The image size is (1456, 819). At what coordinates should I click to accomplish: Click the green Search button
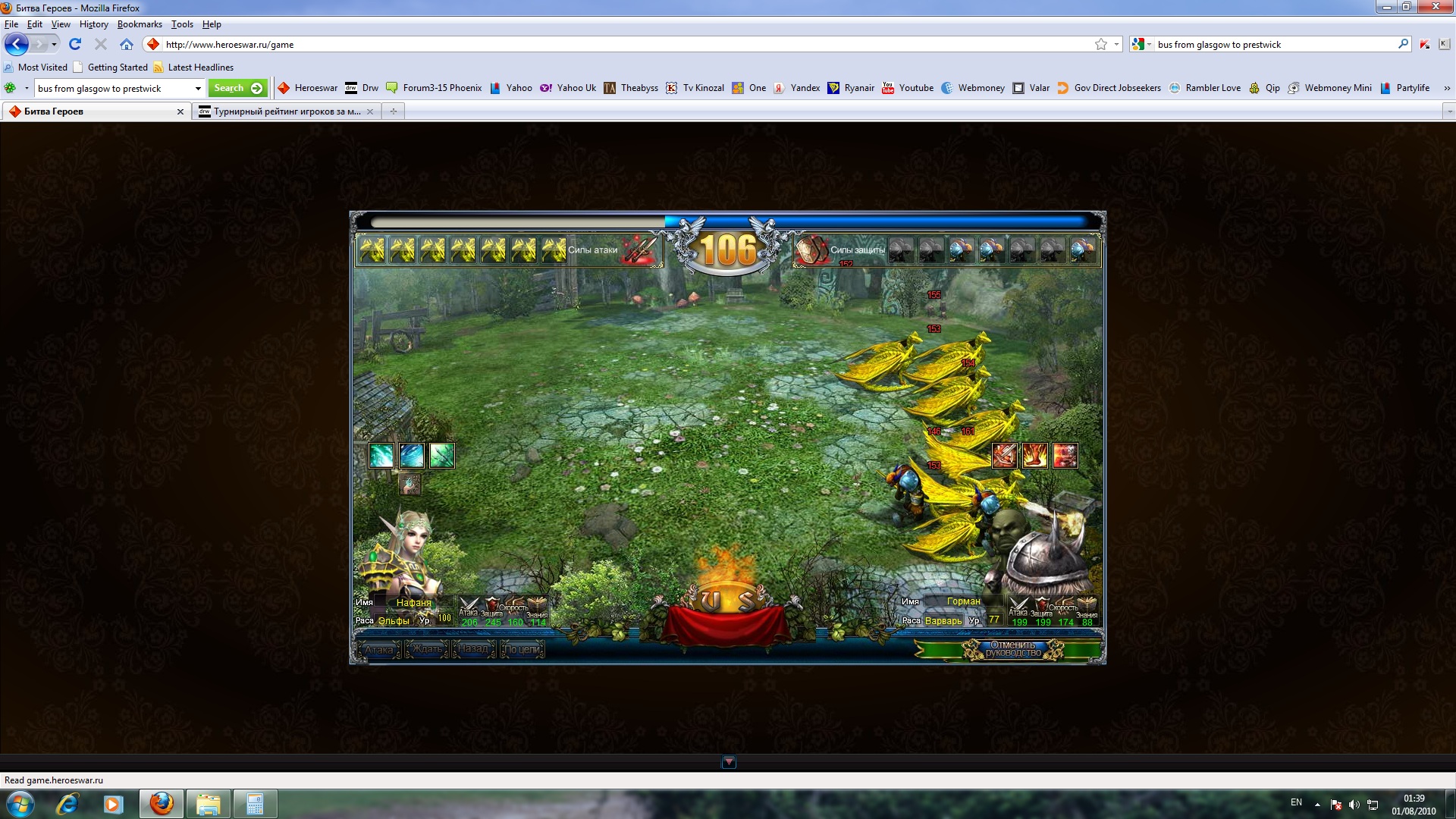[x=237, y=89]
